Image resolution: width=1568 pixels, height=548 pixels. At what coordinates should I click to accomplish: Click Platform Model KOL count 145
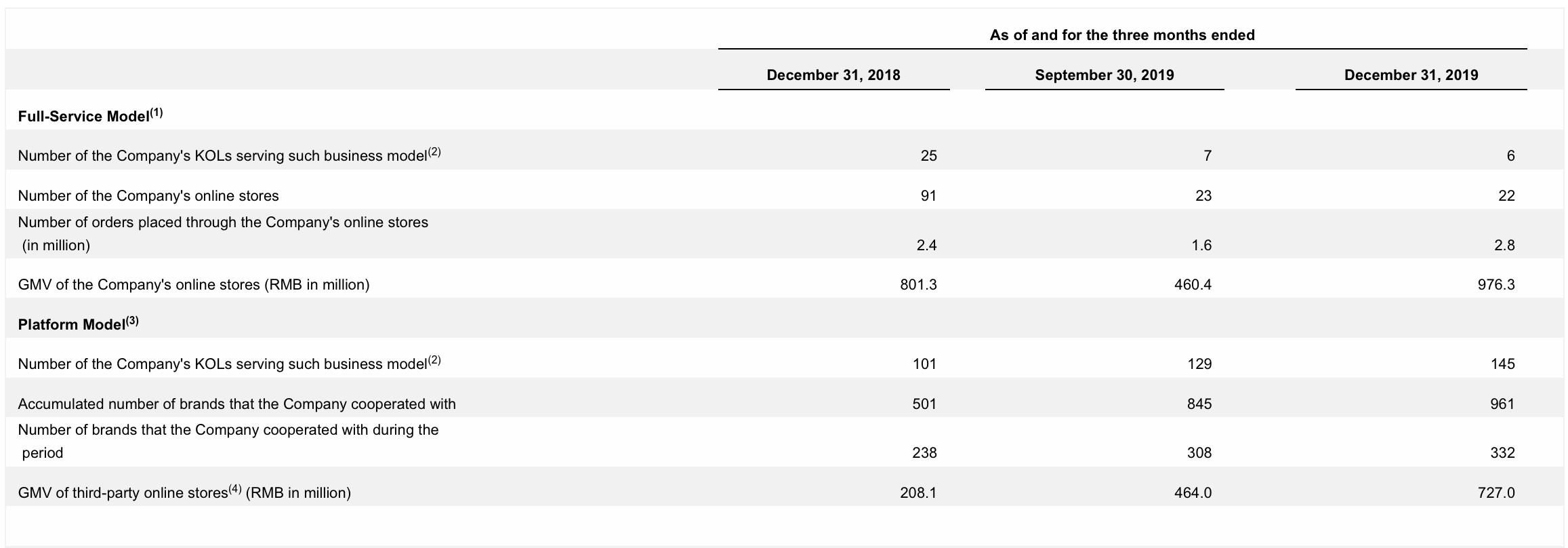tap(1502, 364)
